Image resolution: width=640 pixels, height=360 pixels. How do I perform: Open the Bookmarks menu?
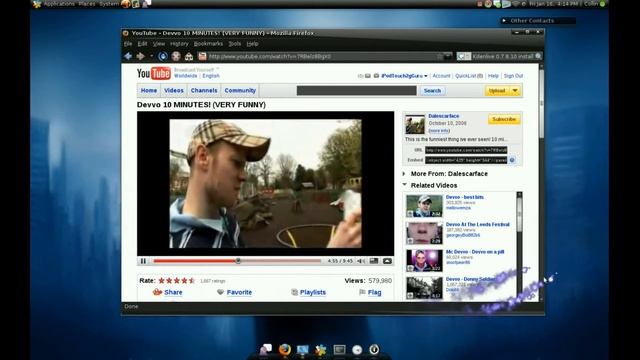click(208, 44)
